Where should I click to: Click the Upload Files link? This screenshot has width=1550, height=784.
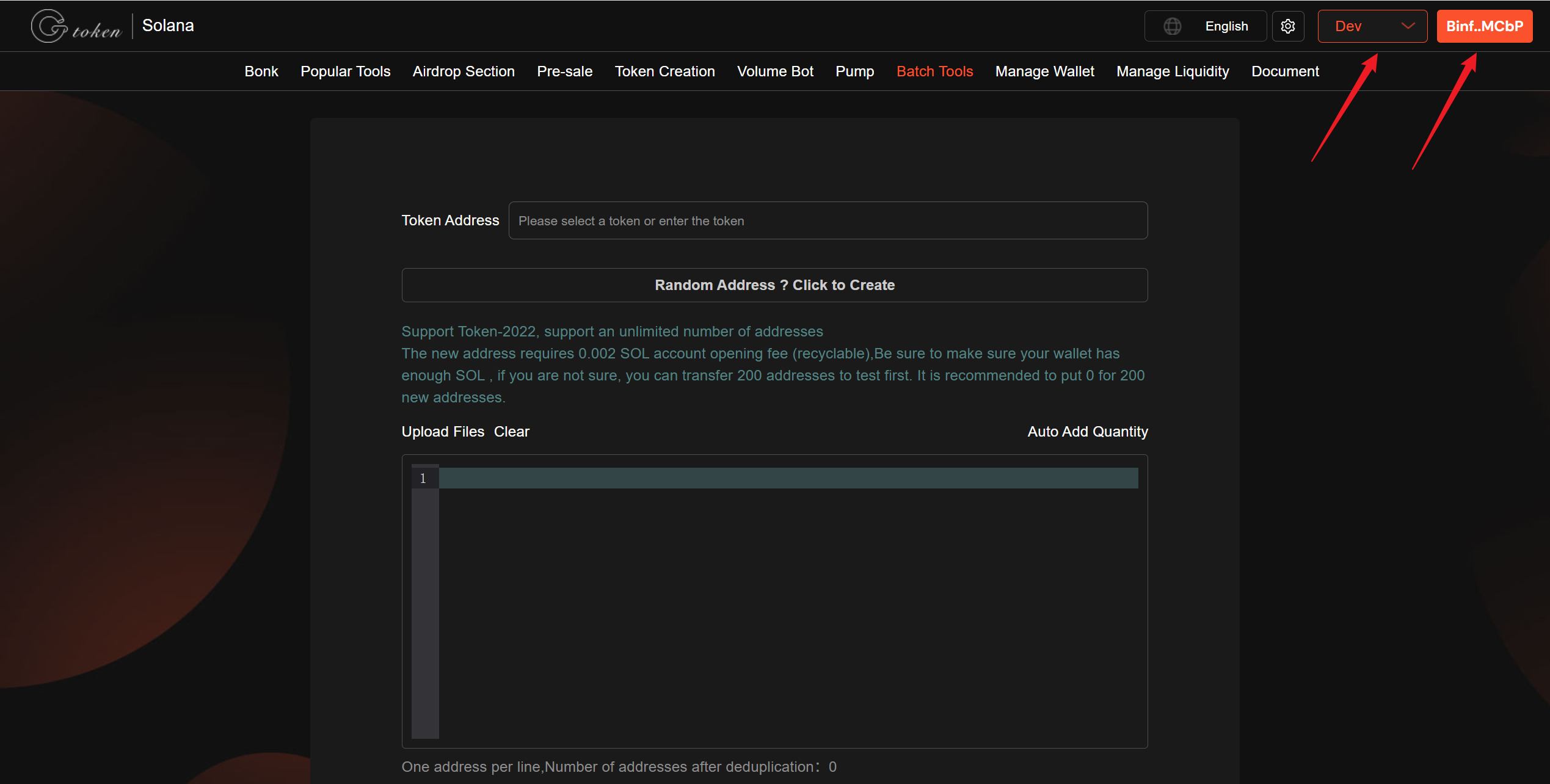coord(443,432)
